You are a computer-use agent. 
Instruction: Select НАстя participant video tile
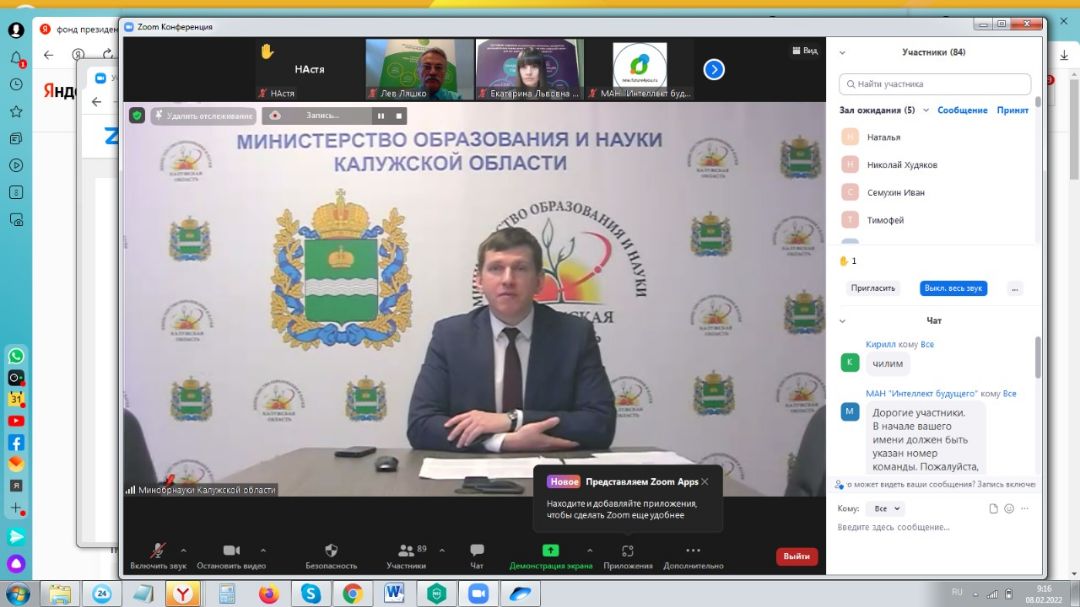click(309, 70)
